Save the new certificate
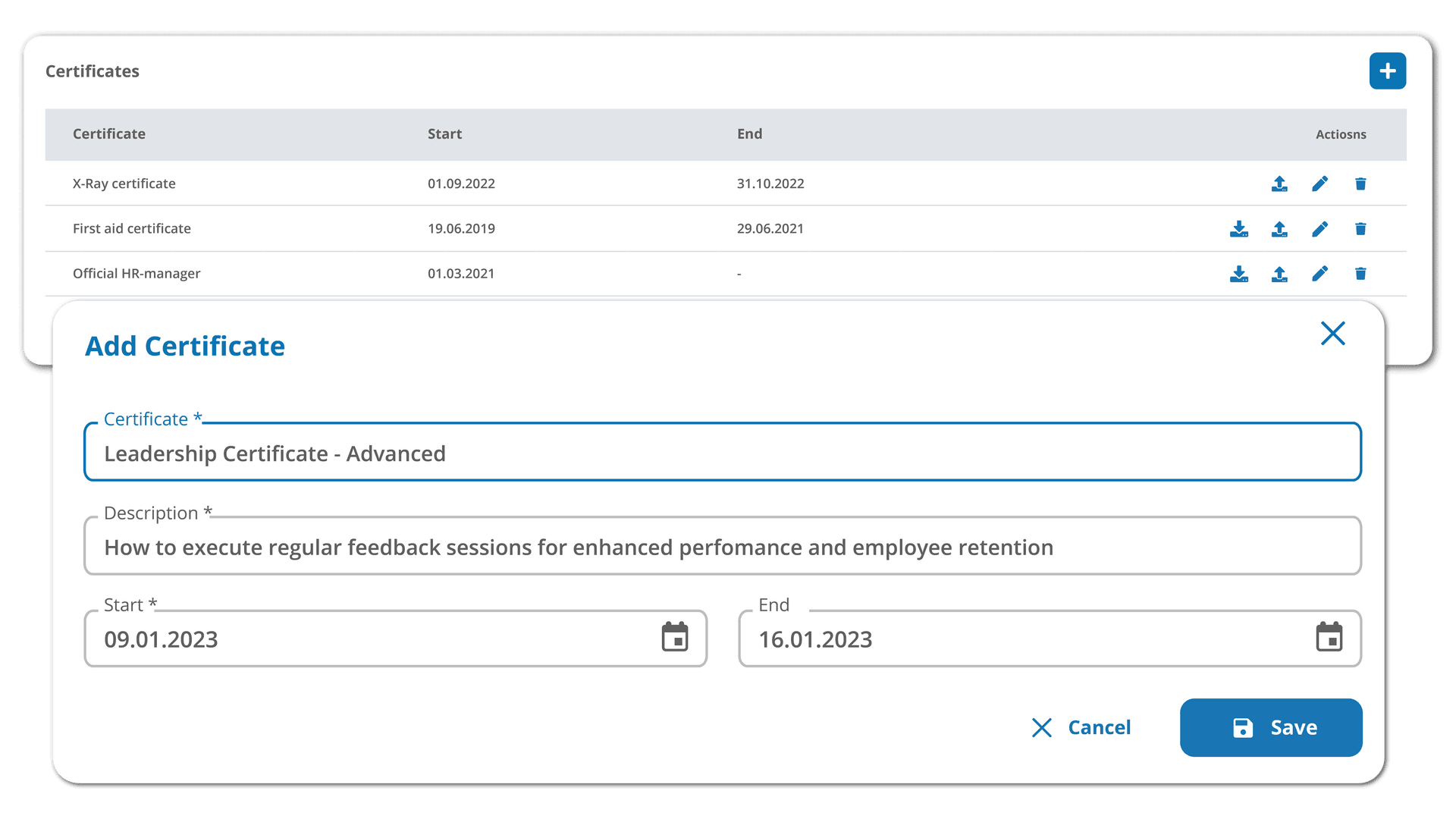 1271,727
